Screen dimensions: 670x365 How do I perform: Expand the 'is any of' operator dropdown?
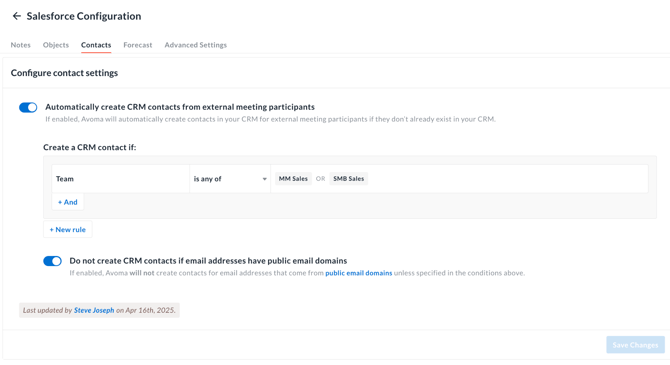pyautogui.click(x=230, y=179)
